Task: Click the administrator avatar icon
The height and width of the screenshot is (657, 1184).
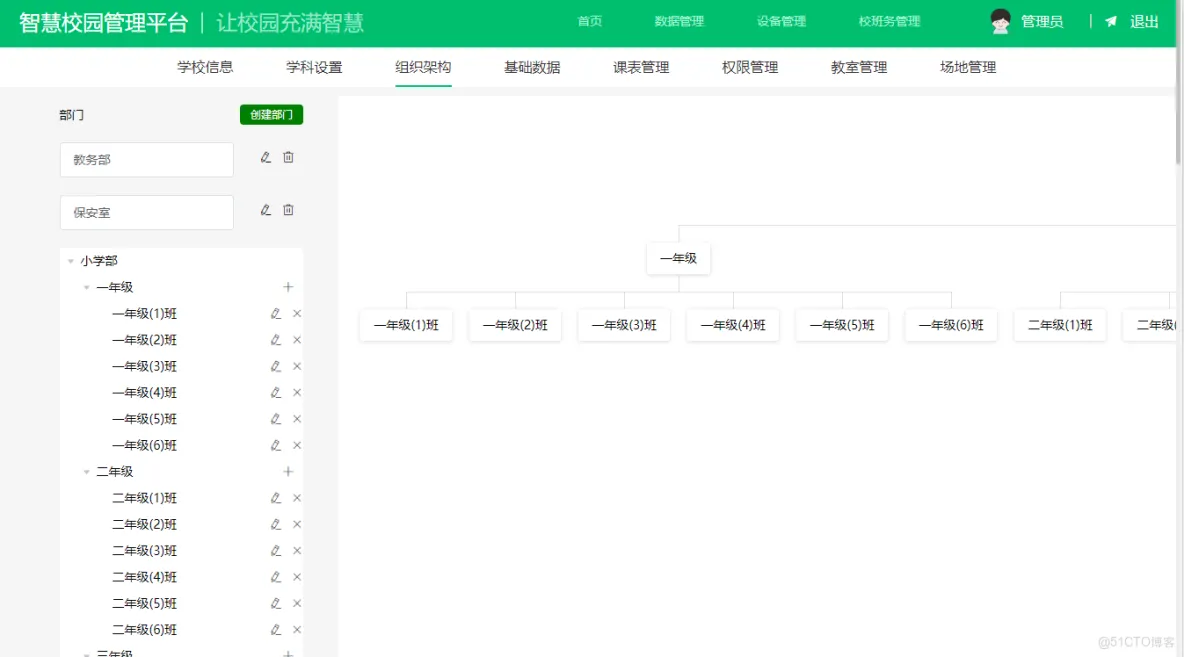Action: [1001, 21]
